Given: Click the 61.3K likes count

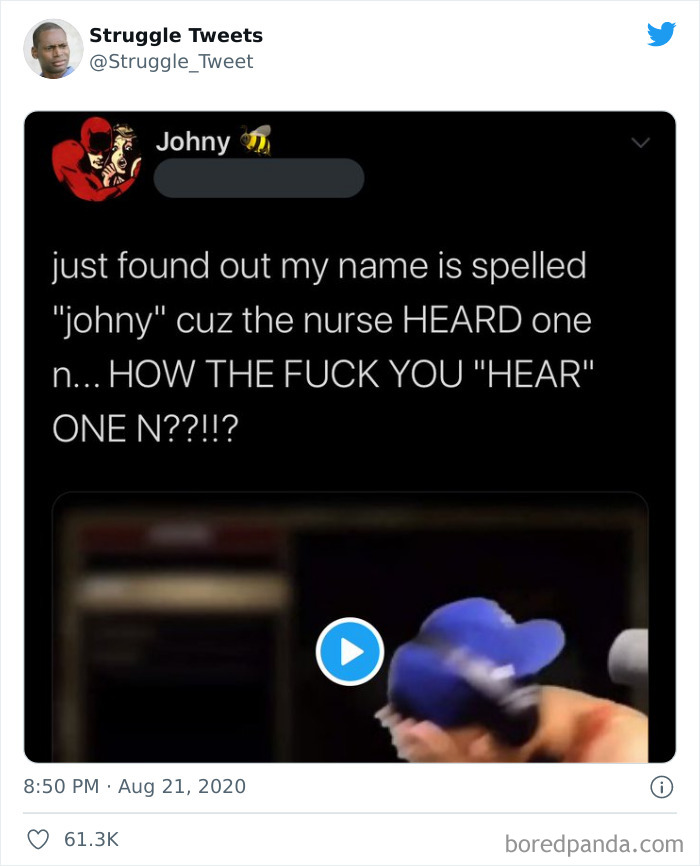Looking at the screenshot, I should click(x=91, y=839).
